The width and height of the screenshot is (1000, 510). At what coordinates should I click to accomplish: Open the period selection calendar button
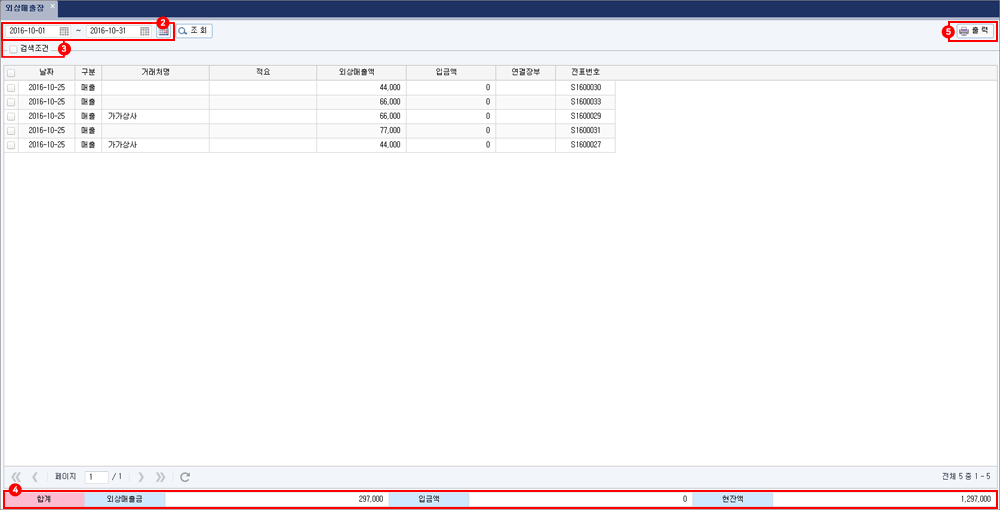click(163, 31)
